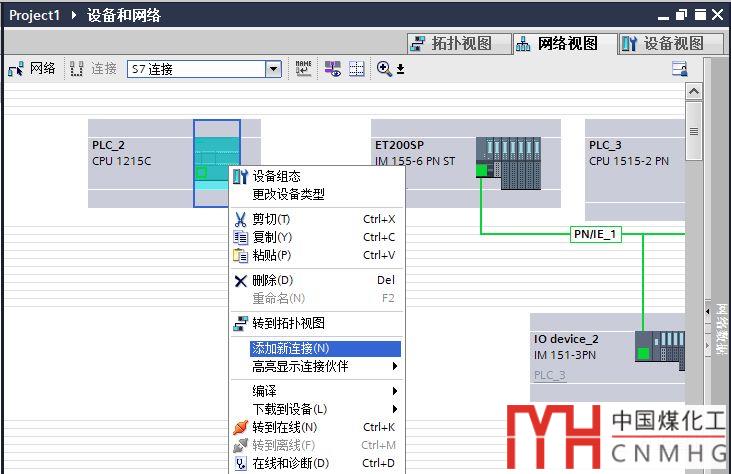Screen dimensions: 731x474
Task: Click the Network (网络) toolbar button
Action: point(32,69)
